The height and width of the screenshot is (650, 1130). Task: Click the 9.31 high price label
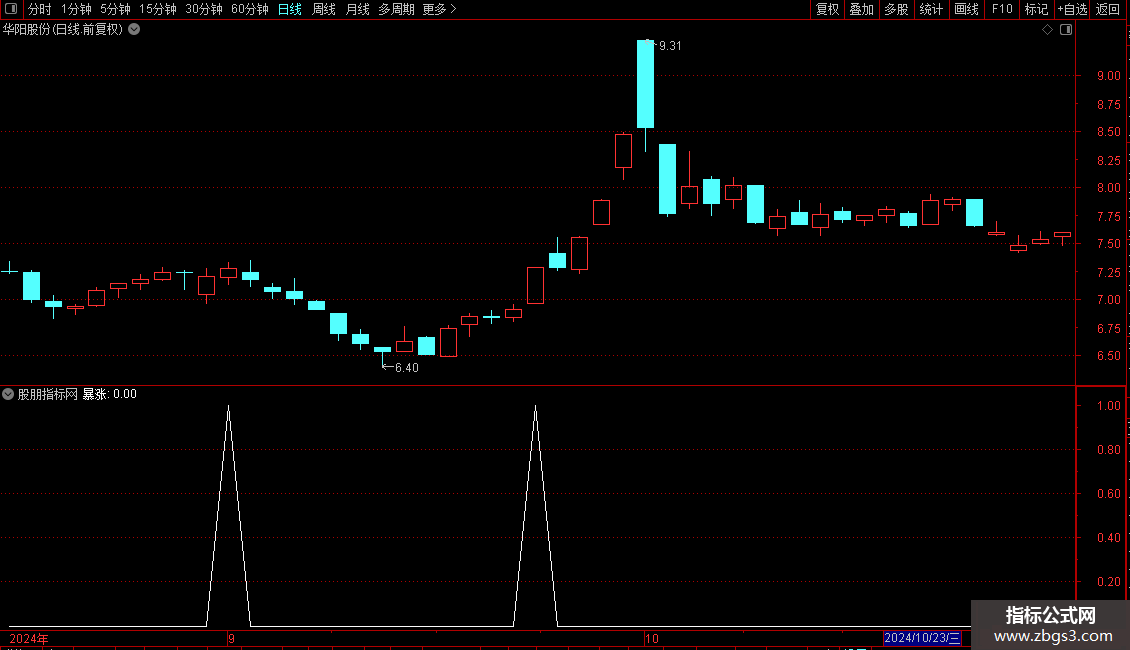point(670,46)
